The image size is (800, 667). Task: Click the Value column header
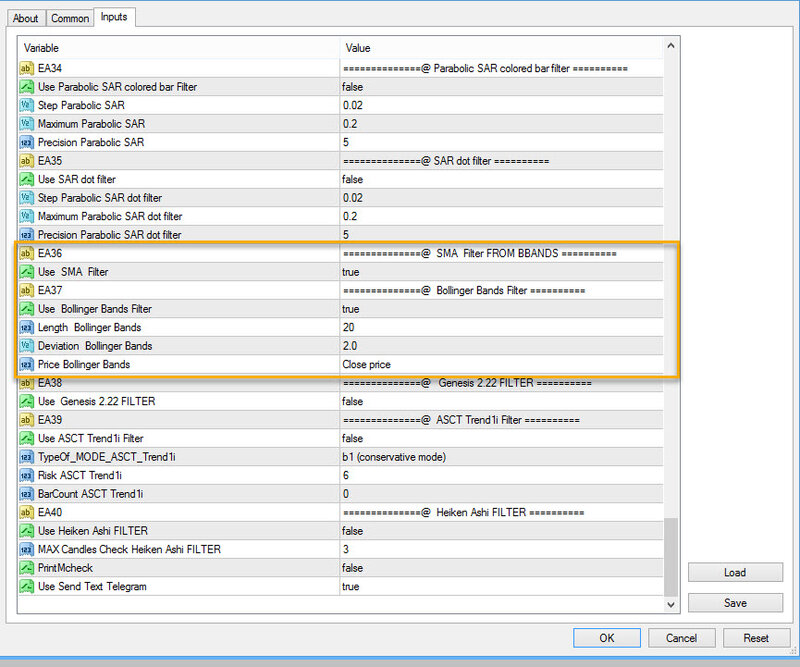(x=502, y=48)
